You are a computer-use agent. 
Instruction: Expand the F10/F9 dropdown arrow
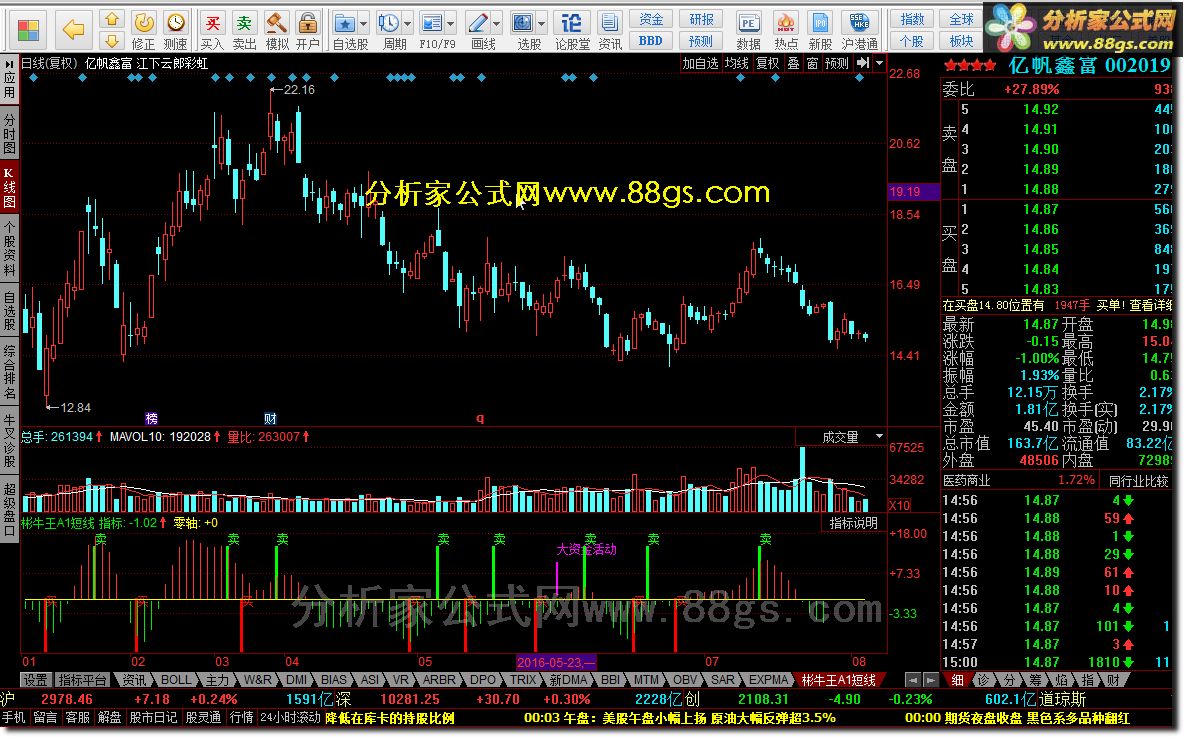coord(450,23)
